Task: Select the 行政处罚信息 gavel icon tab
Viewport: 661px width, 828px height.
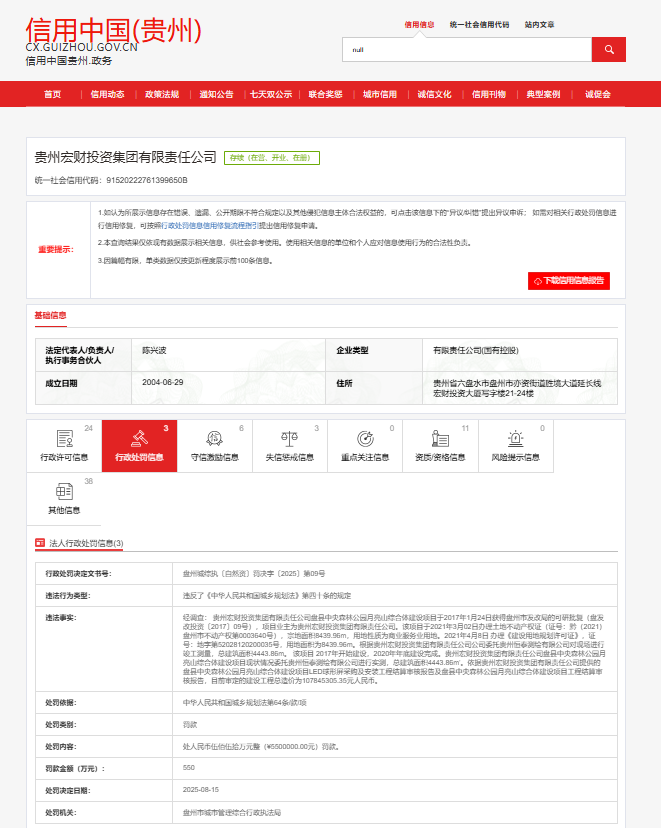Action: pyautogui.click(x=139, y=446)
